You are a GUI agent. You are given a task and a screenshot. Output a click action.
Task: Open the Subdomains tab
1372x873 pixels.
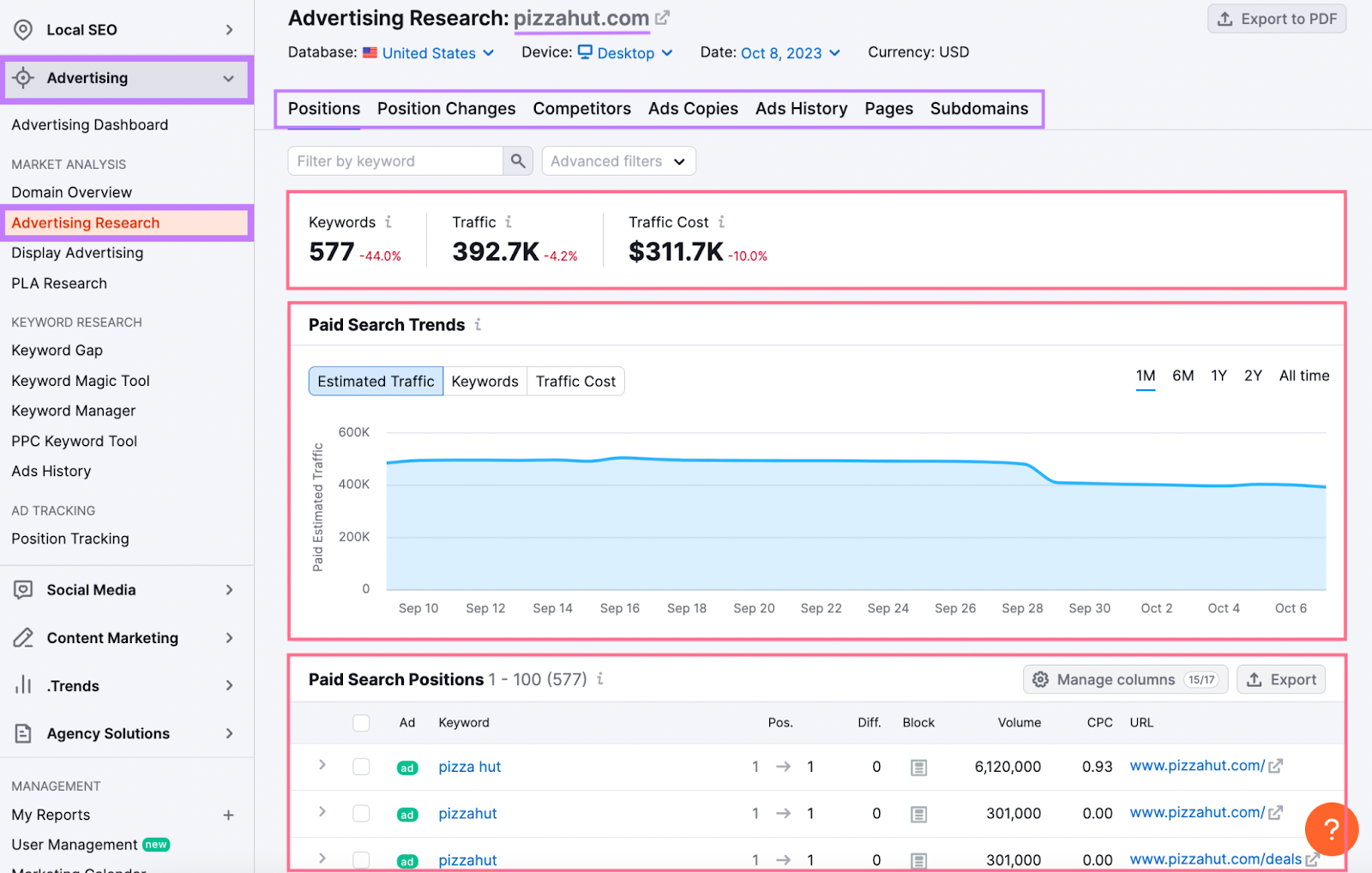coord(978,109)
